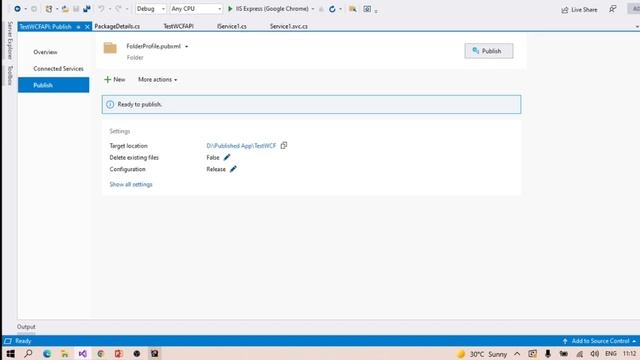Click the plus icon for New profile
This screenshot has width=640, height=360.
(x=107, y=79)
